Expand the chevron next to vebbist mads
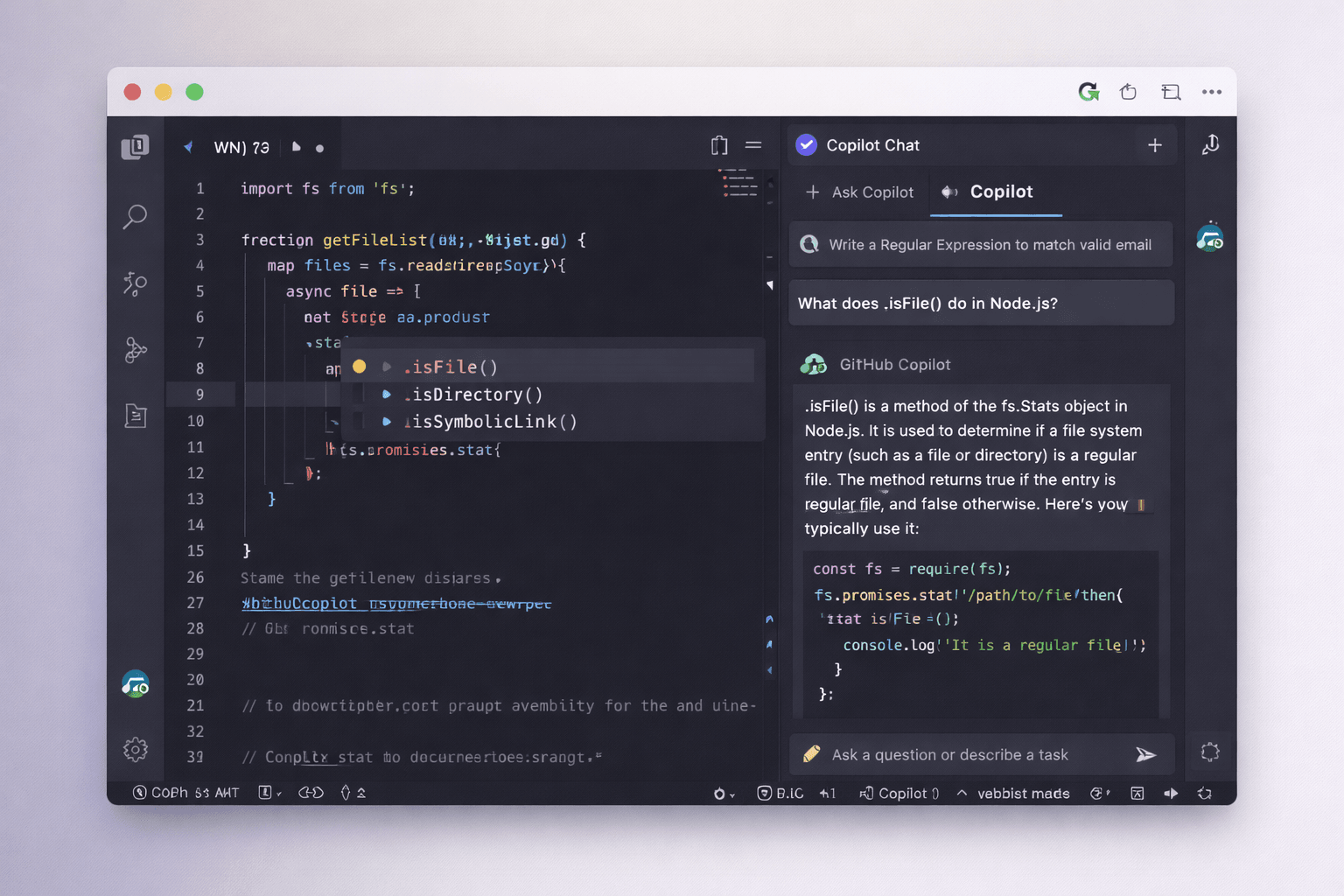This screenshot has height=896, width=1344. [x=961, y=794]
